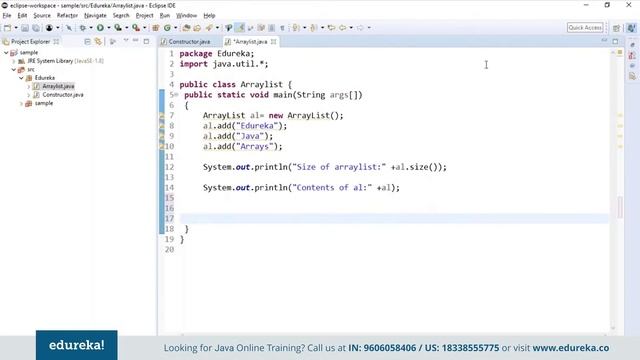The width and height of the screenshot is (640, 360).
Task: Expand the sample package under src
Action: (x=21, y=104)
